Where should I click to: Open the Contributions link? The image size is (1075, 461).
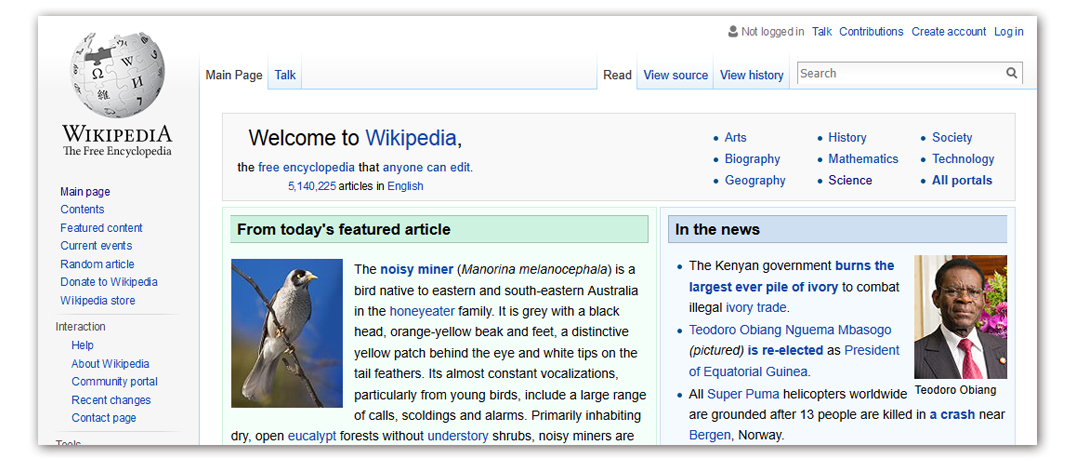coord(871,32)
